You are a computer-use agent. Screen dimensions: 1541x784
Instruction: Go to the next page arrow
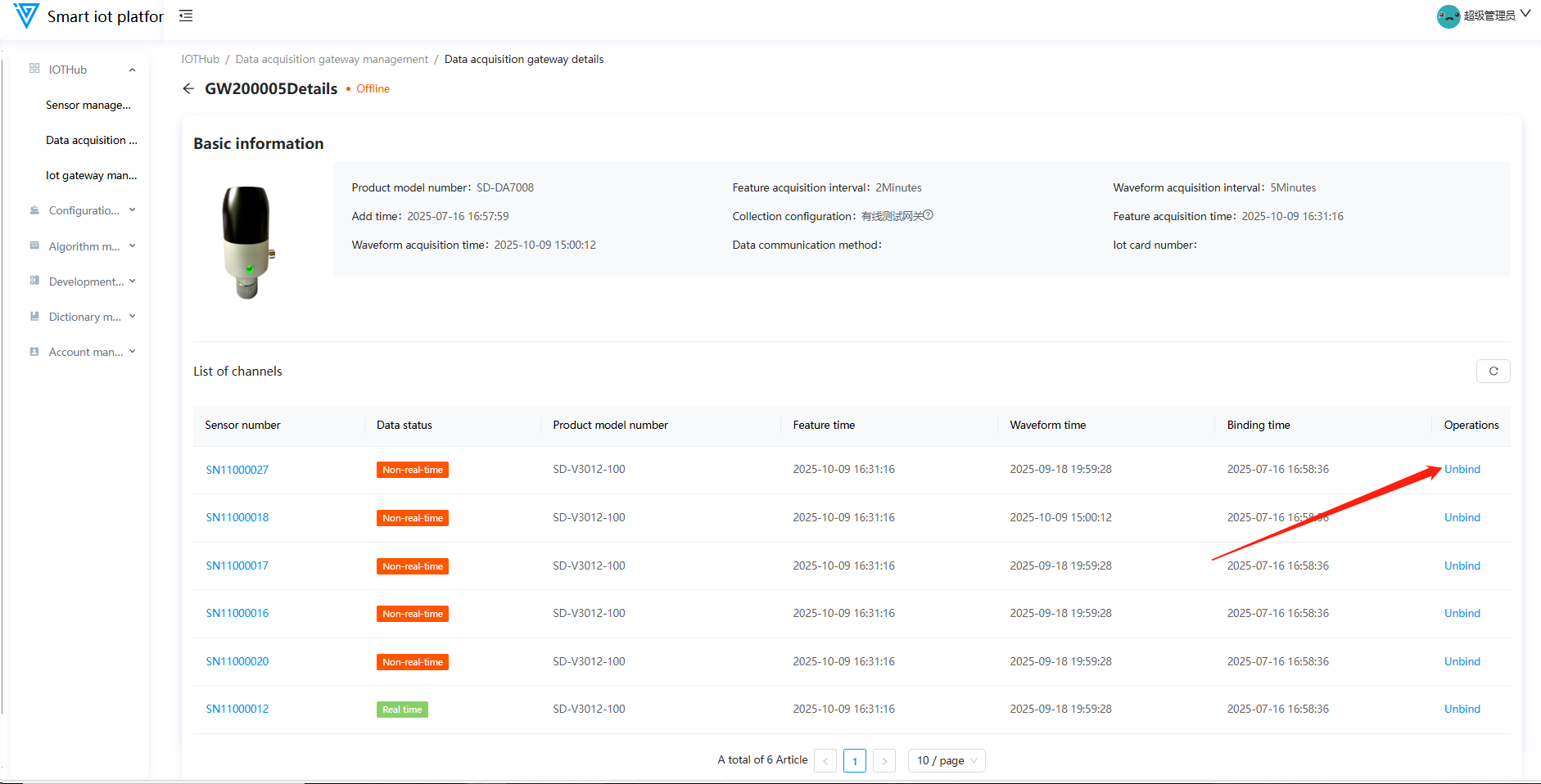click(883, 760)
